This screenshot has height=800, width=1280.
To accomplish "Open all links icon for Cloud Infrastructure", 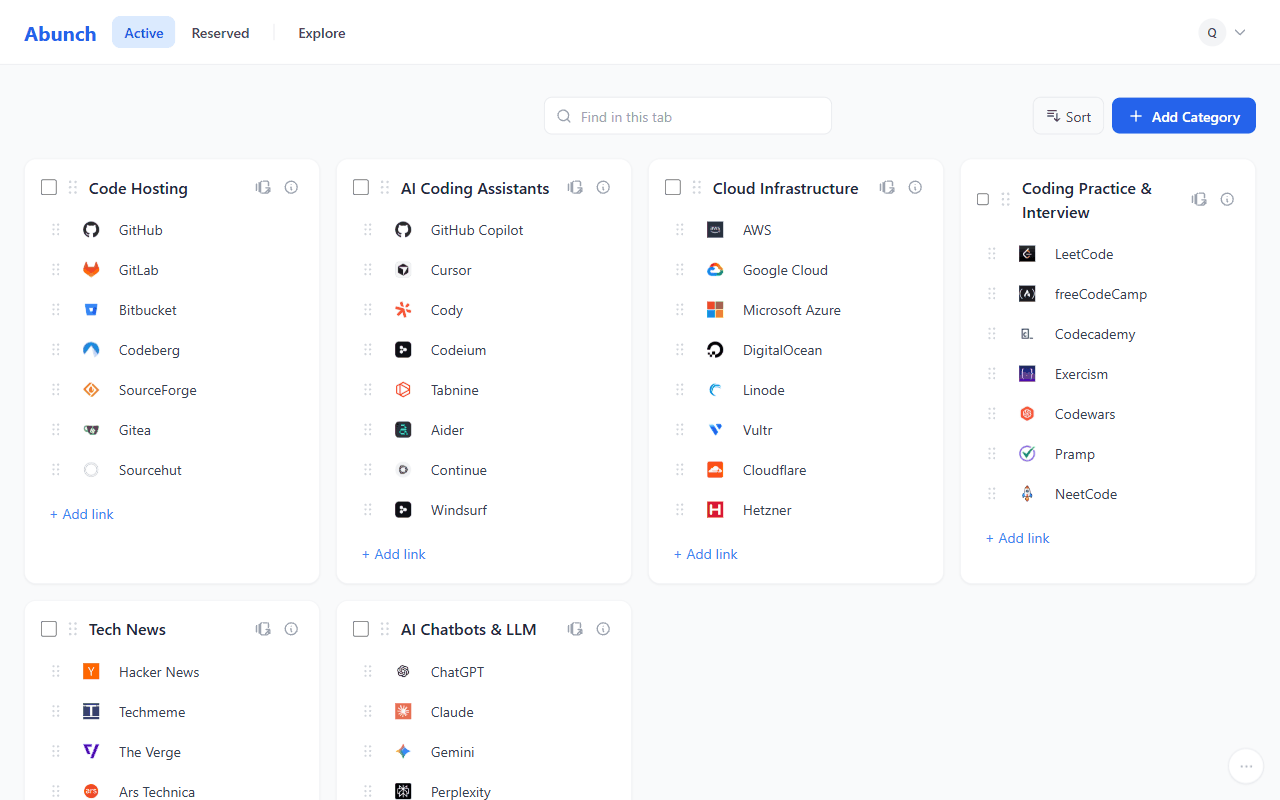I will [887, 187].
